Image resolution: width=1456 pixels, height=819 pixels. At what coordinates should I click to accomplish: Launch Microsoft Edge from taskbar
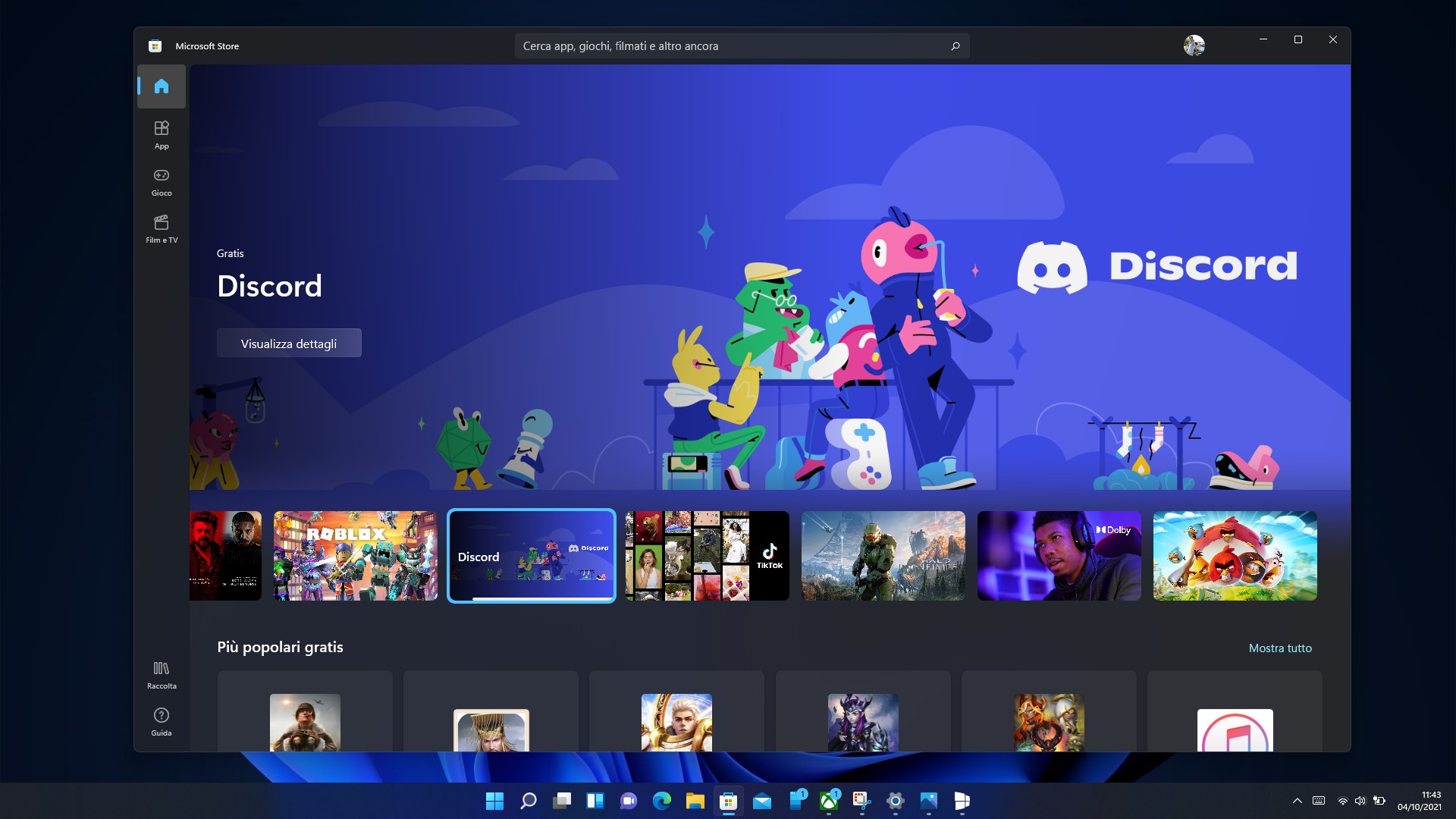coord(662,801)
